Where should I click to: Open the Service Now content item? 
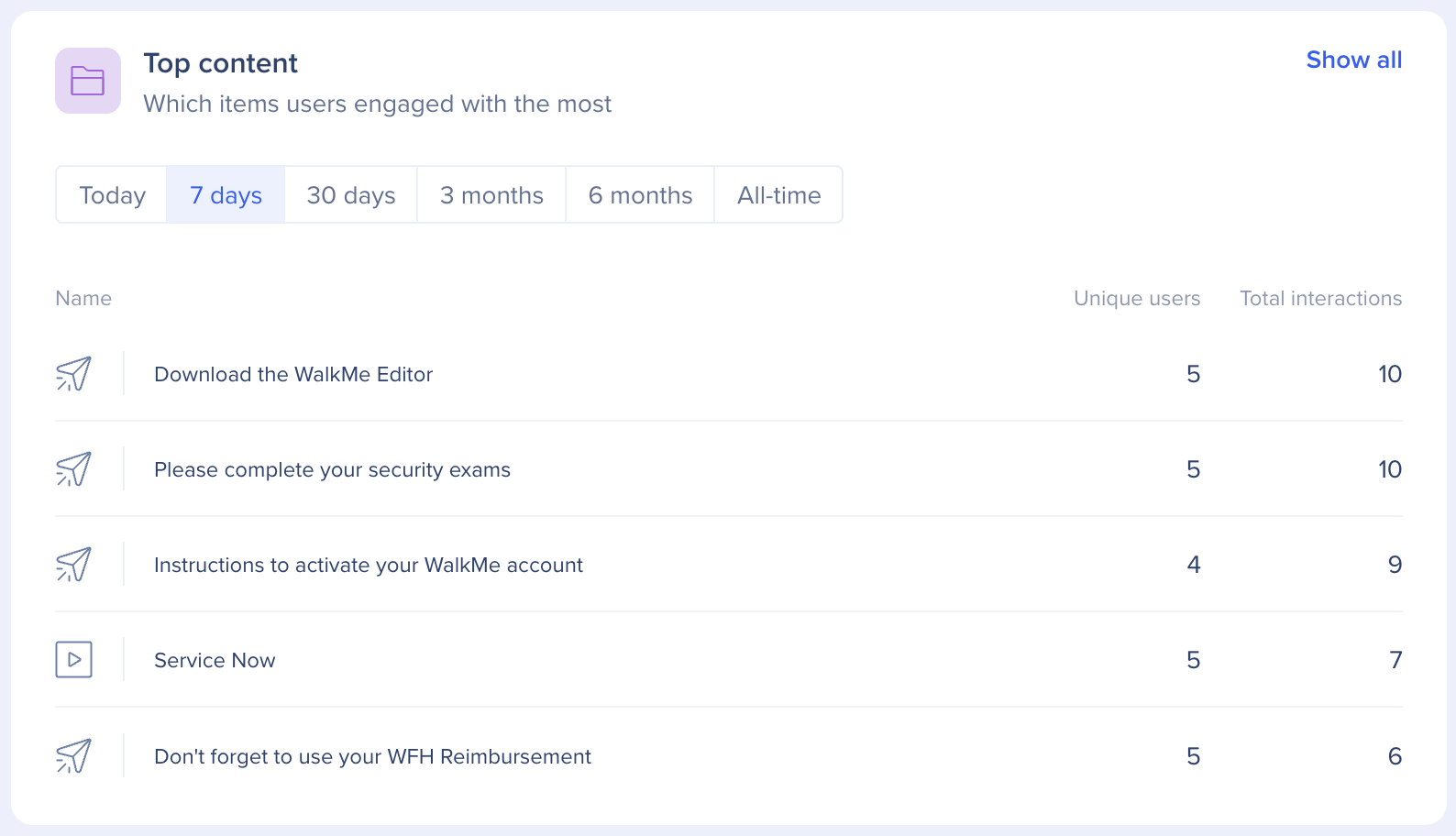(215, 661)
